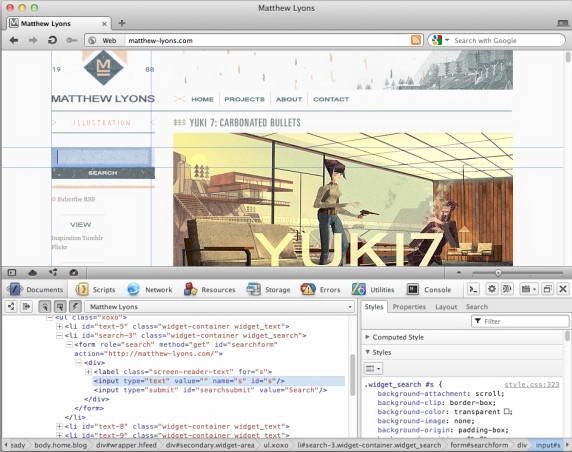This screenshot has height=452, width=572.
Task: Open the Scripts panel
Action: pos(95,290)
